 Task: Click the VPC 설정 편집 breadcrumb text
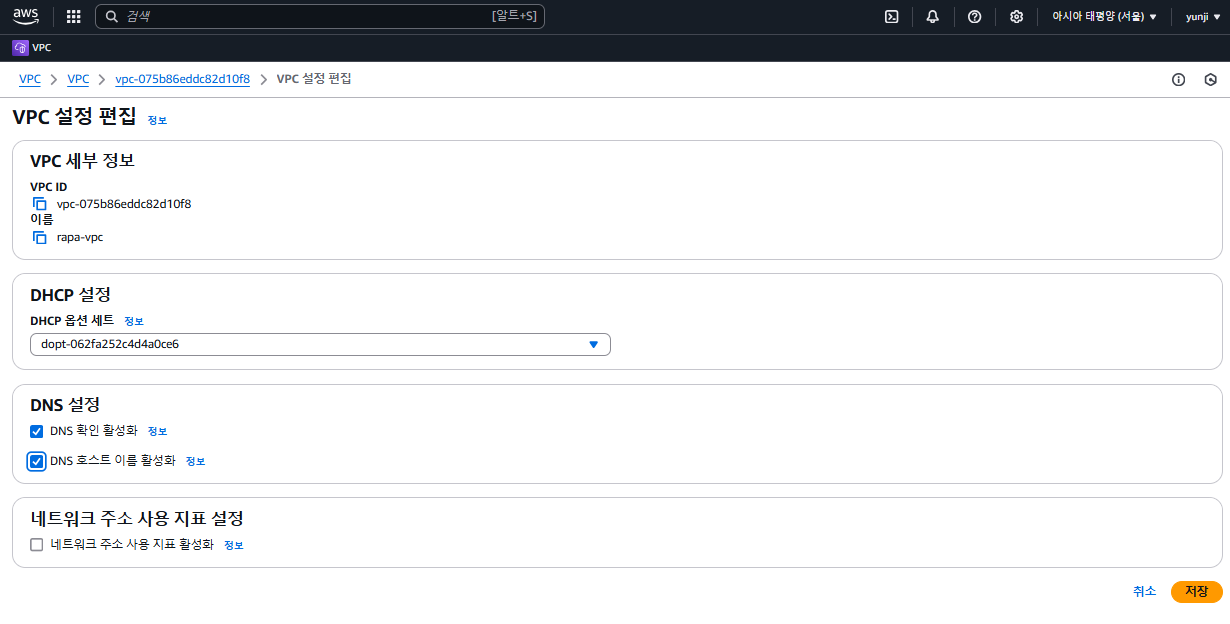click(314, 79)
